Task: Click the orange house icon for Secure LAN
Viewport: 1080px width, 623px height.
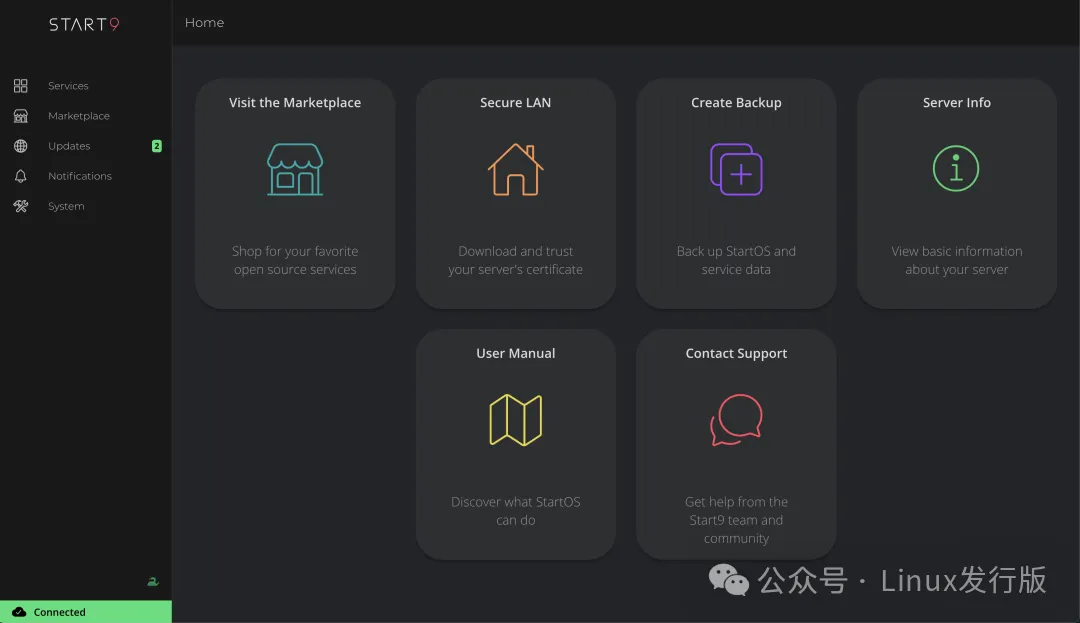Action: click(x=515, y=169)
